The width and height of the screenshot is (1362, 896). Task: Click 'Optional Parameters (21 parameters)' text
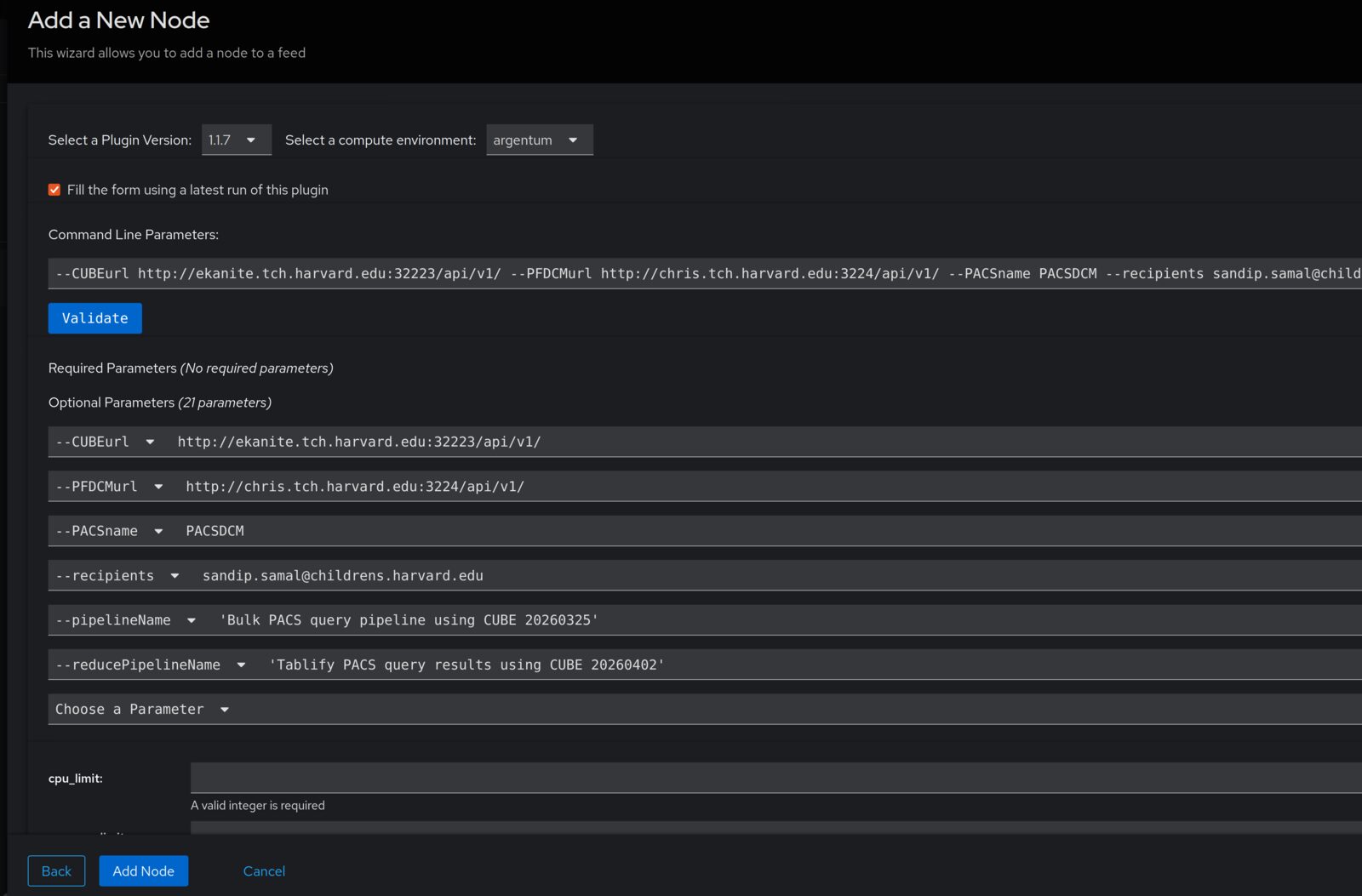[160, 402]
